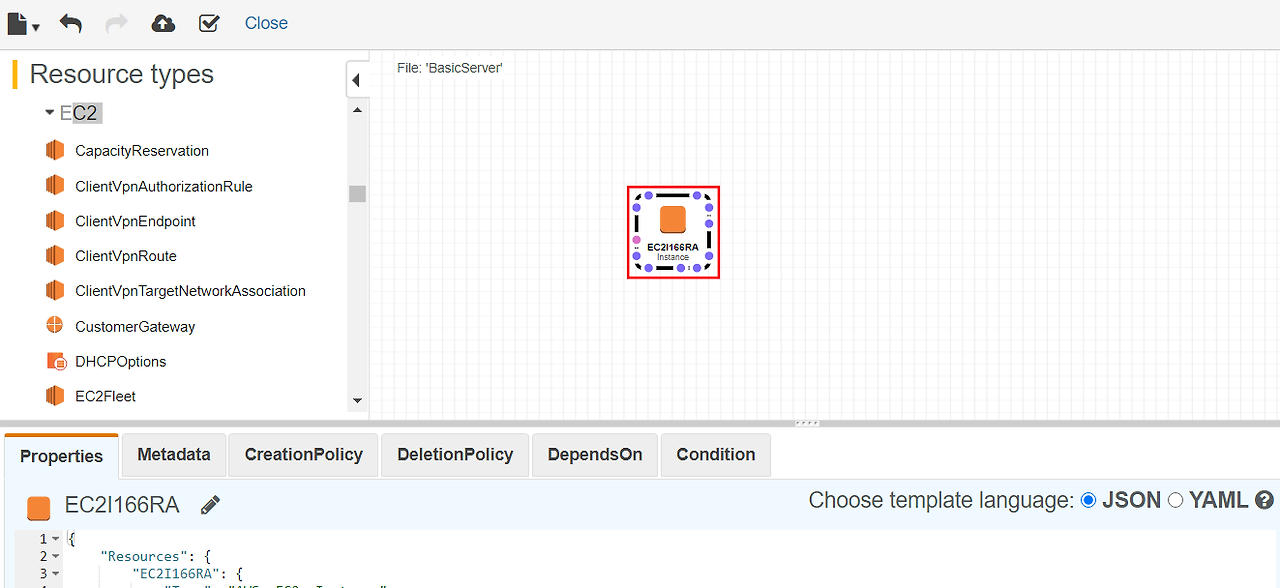Open the File menu icon dropdown
This screenshot has height=588, width=1280.
tap(23, 23)
